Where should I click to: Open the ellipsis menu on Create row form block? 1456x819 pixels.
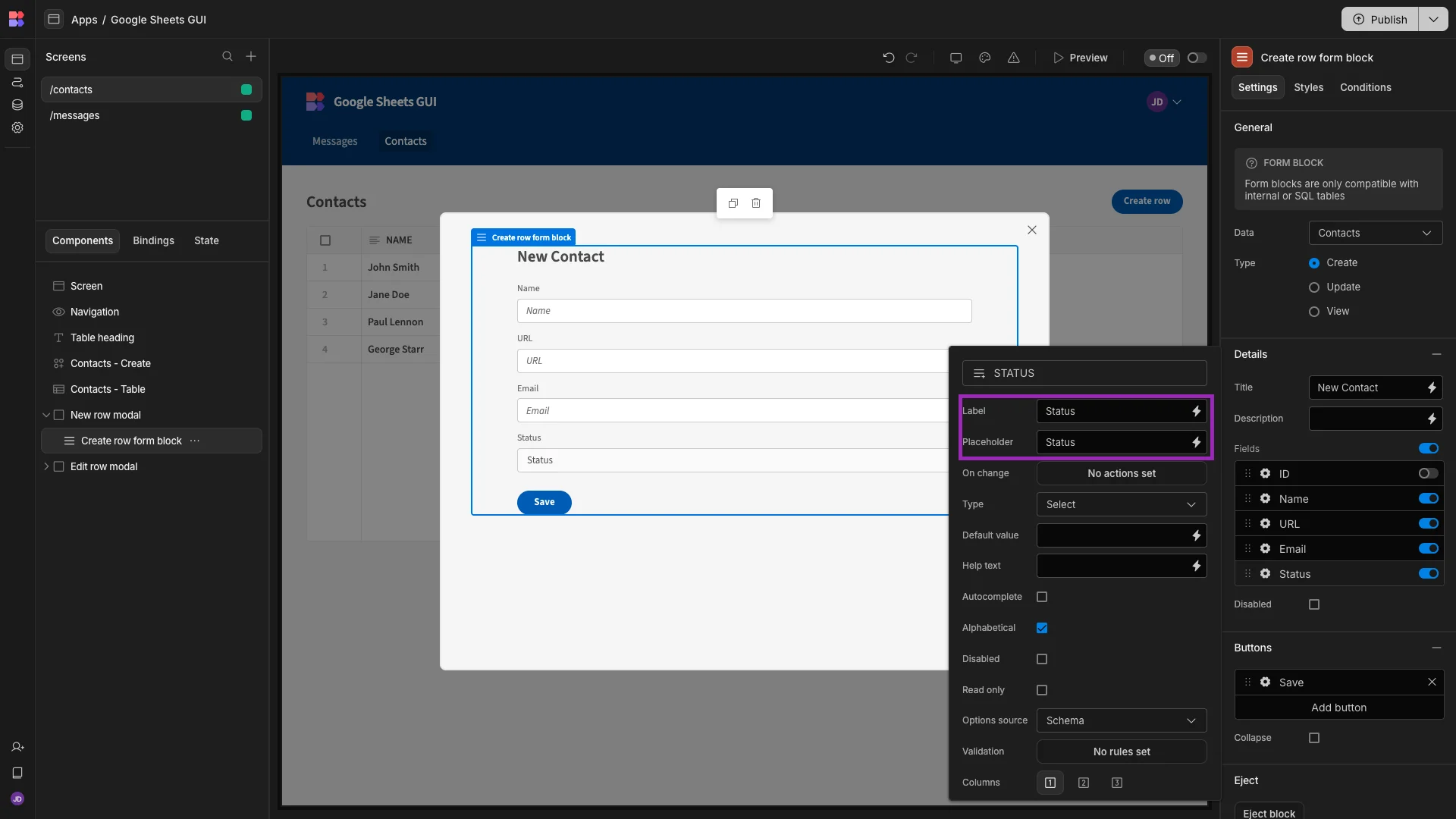click(x=195, y=441)
